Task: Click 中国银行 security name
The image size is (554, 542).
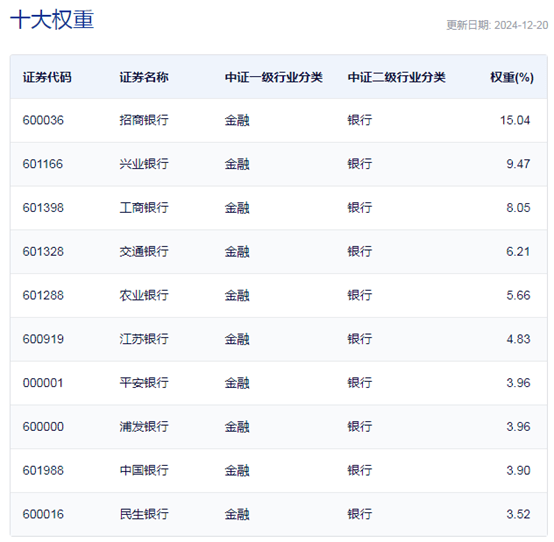Action: coord(144,471)
